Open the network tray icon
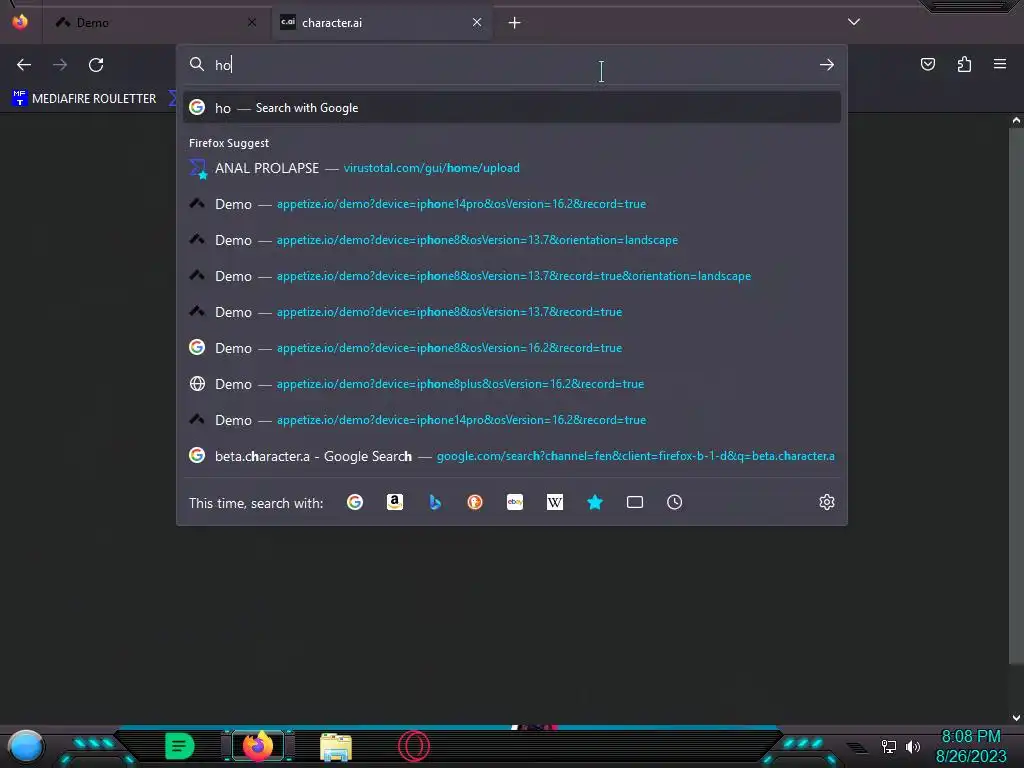This screenshot has width=1024, height=768. pos(889,746)
